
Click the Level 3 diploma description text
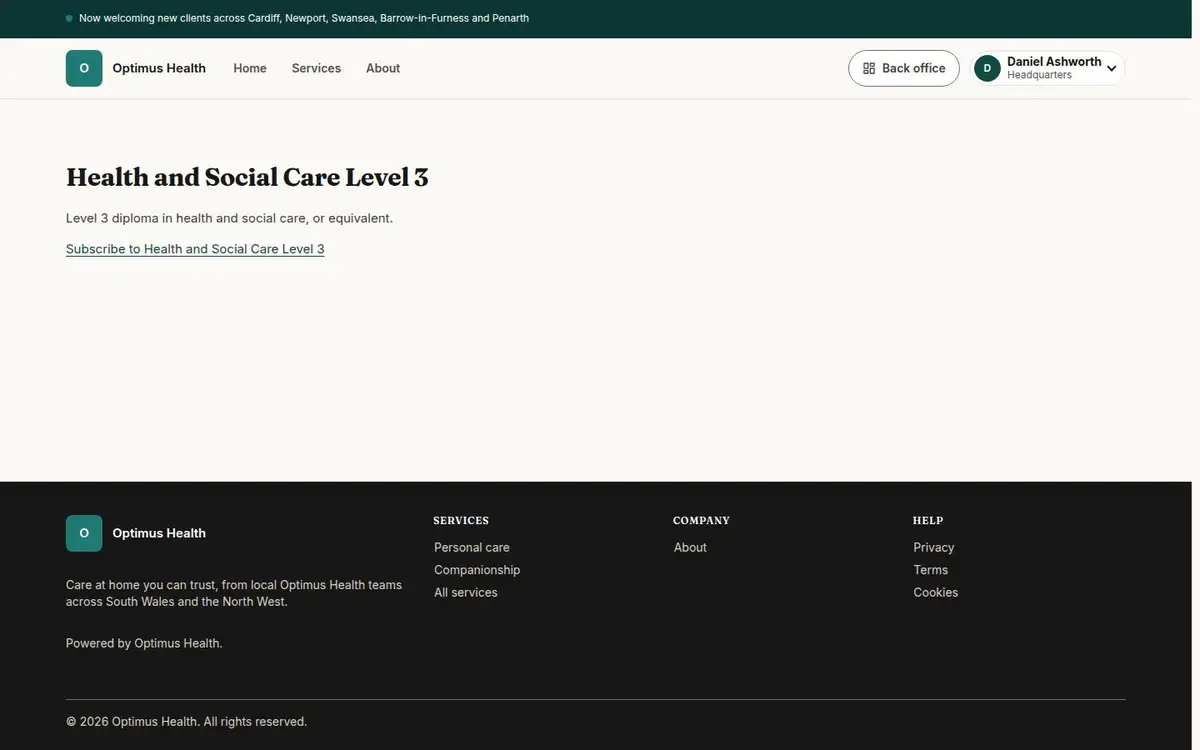tap(229, 218)
